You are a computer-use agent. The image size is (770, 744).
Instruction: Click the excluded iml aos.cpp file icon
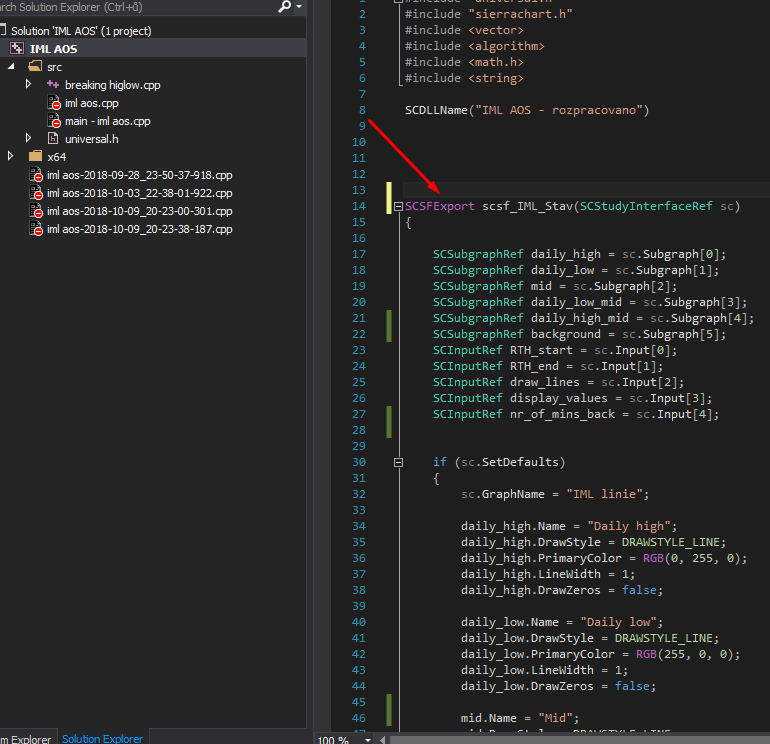(x=54, y=102)
